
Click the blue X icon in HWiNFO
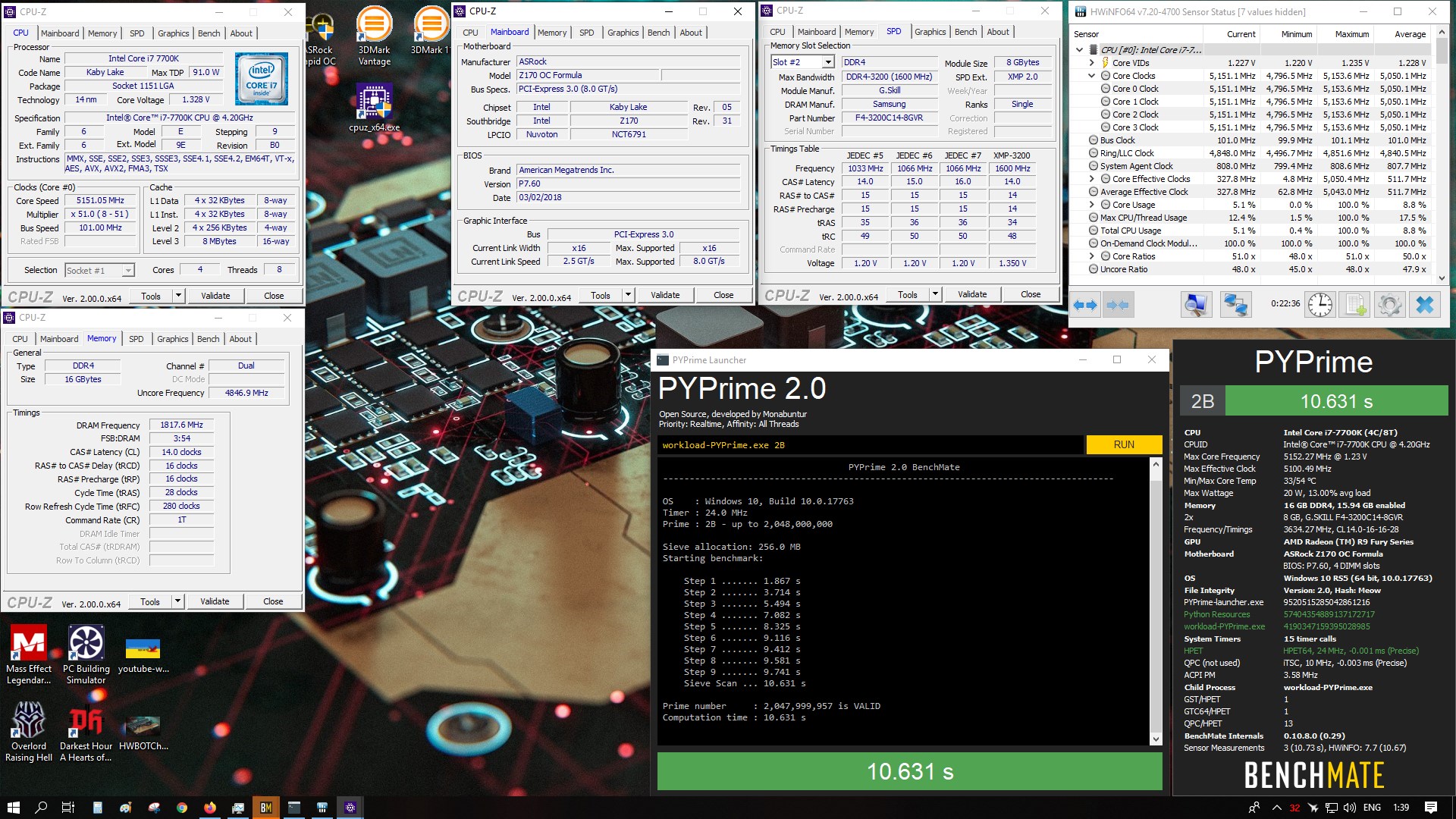(x=1425, y=305)
